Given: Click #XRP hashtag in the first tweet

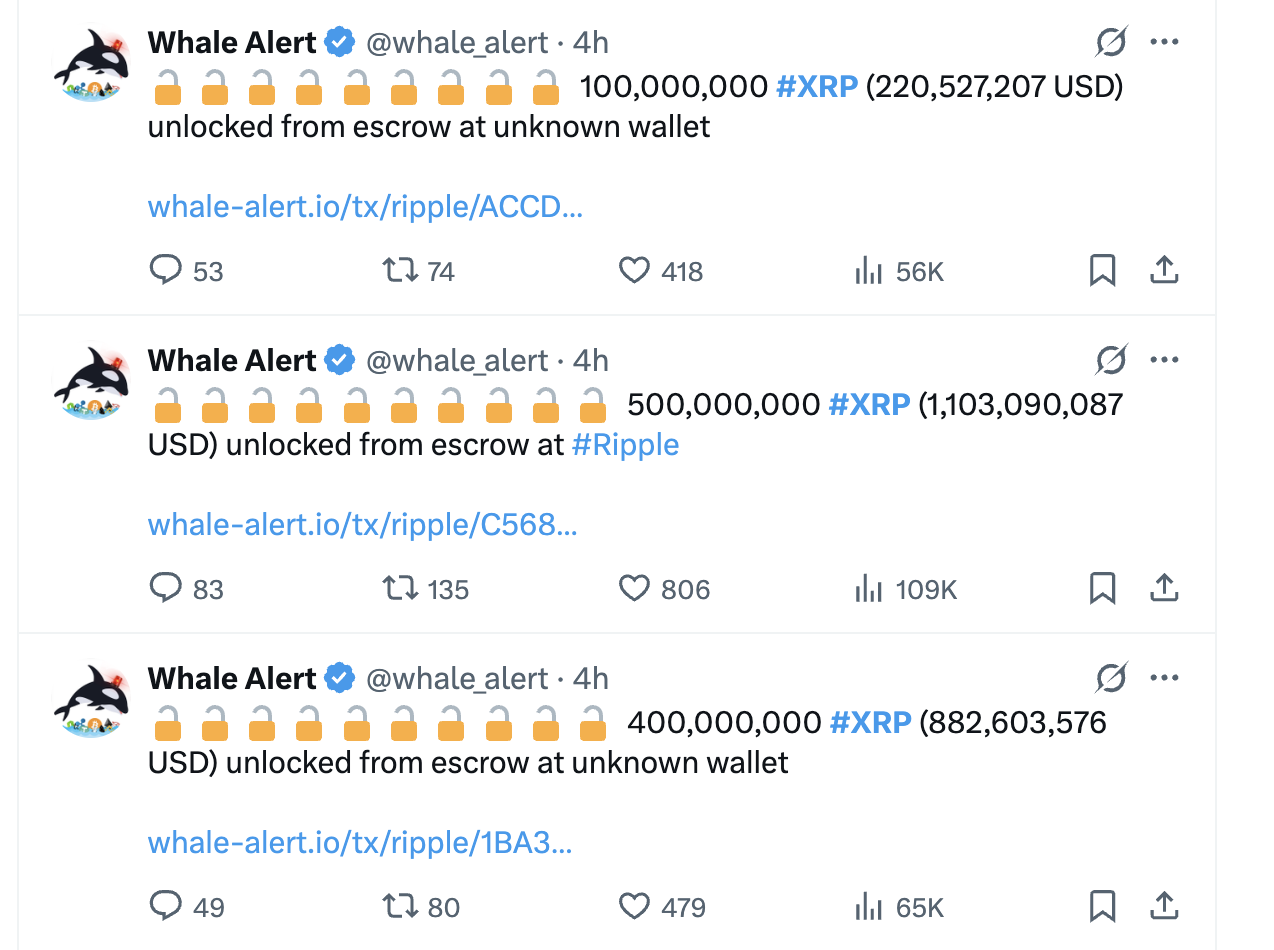Looking at the screenshot, I should 817,87.
